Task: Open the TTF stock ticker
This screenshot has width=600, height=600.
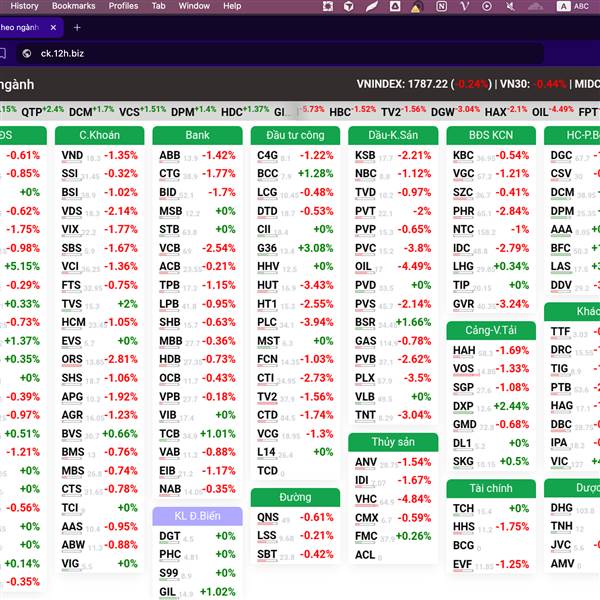Action: coord(561,332)
